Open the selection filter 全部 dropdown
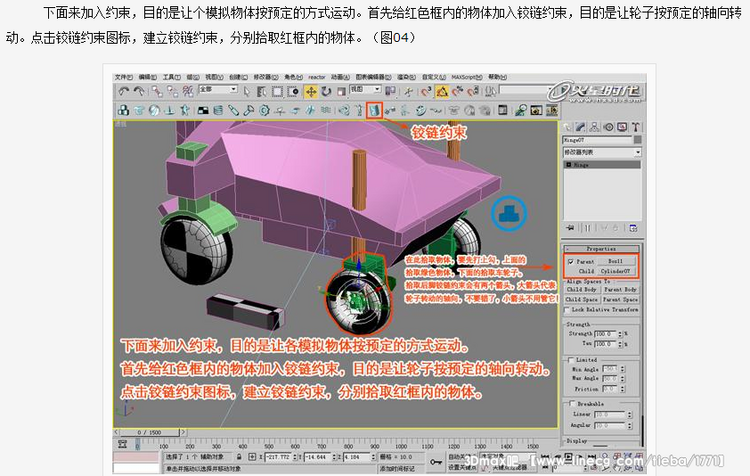 point(218,89)
